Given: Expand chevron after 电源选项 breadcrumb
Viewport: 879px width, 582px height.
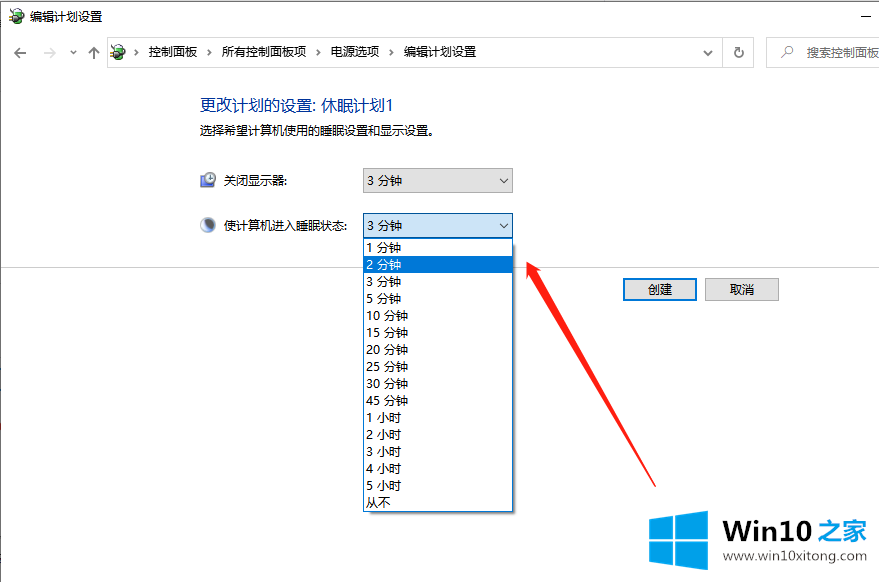Looking at the screenshot, I should 391,53.
